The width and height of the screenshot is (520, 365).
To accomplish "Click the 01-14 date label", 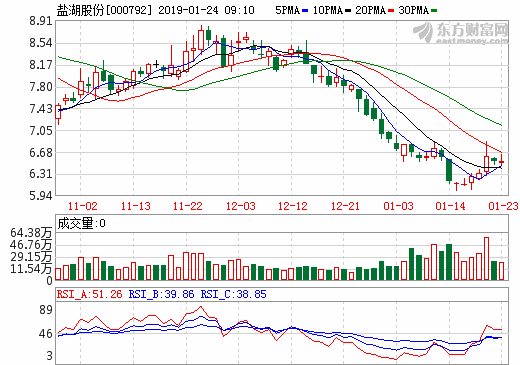I will 450,206.
